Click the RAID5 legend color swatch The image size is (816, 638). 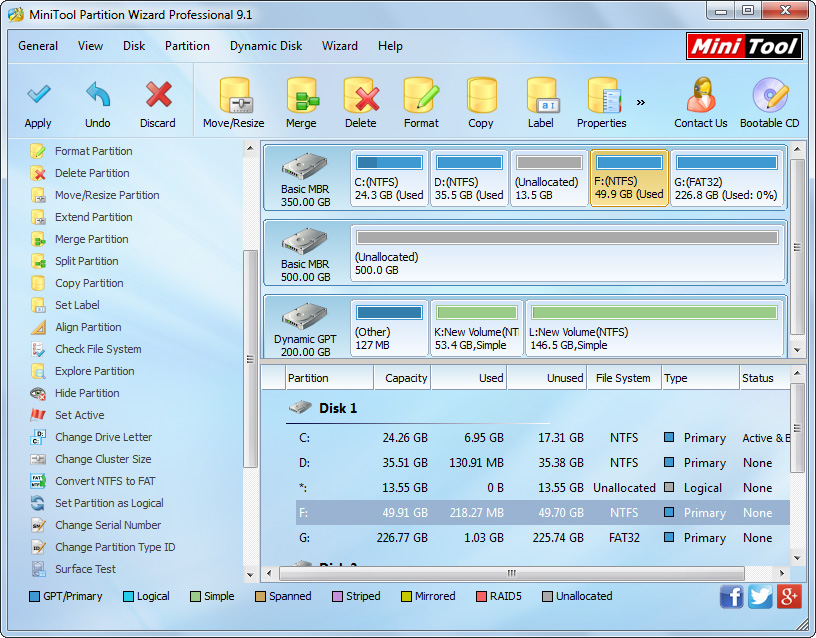point(481,596)
